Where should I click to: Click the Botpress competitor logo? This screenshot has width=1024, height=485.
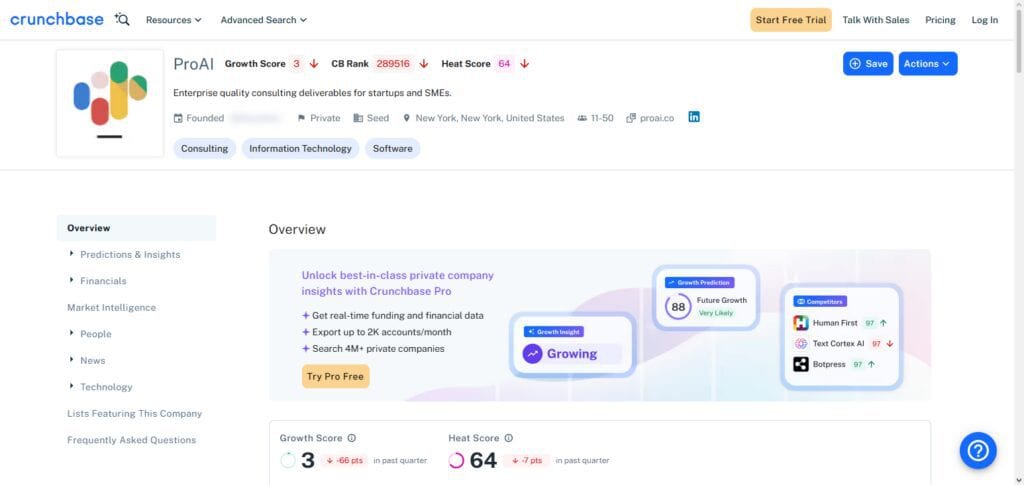coord(801,364)
